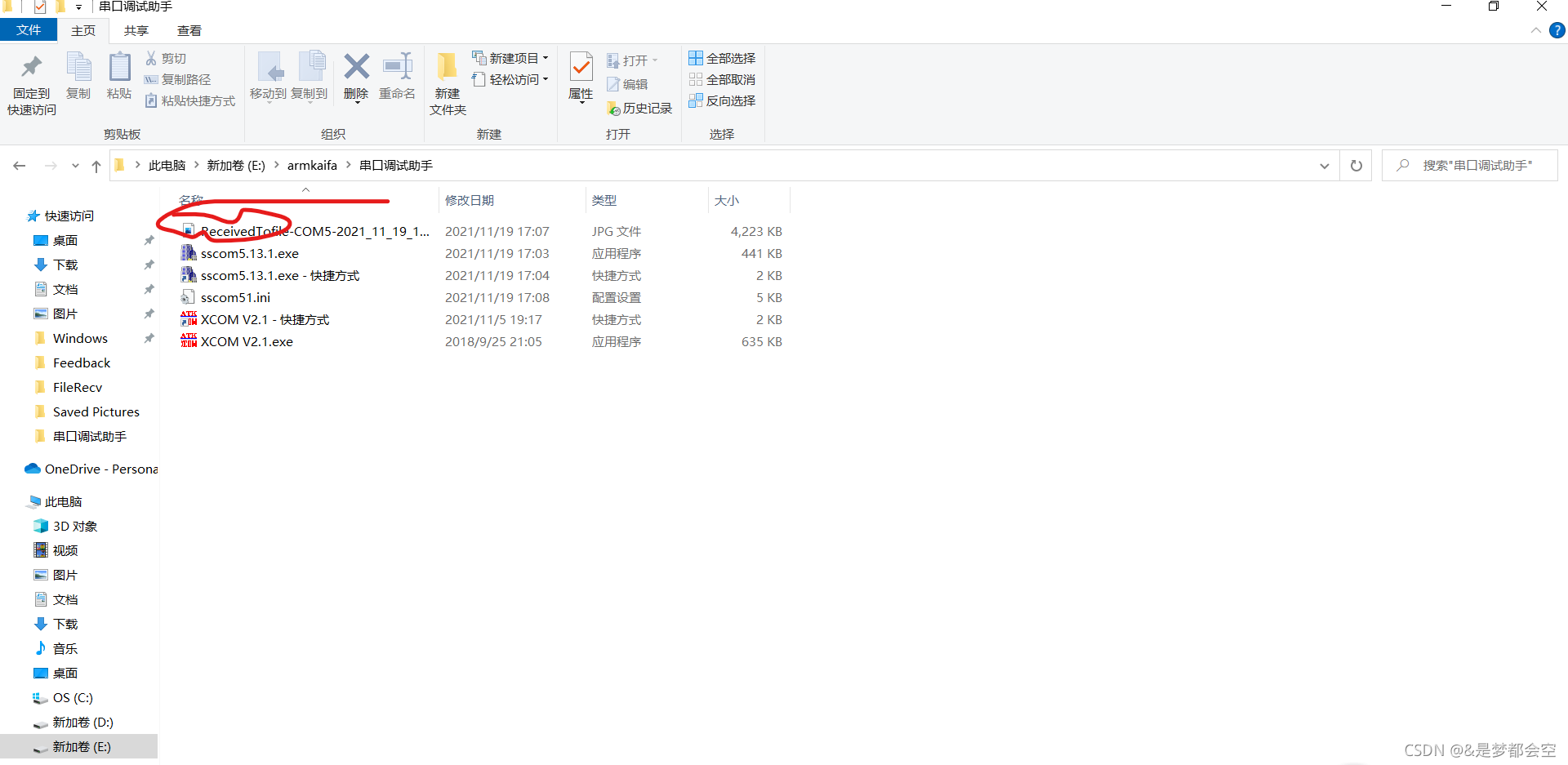
Task: Click armkaifa in the address breadcrumb
Action: click(x=312, y=165)
